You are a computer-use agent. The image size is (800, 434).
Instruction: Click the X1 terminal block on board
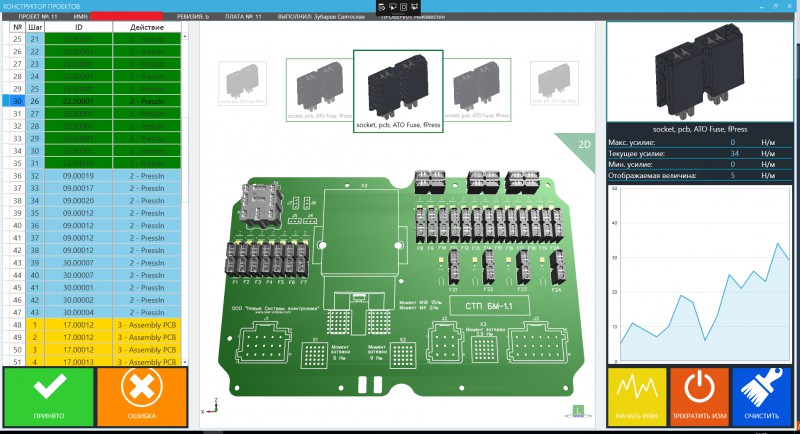[x=314, y=355]
